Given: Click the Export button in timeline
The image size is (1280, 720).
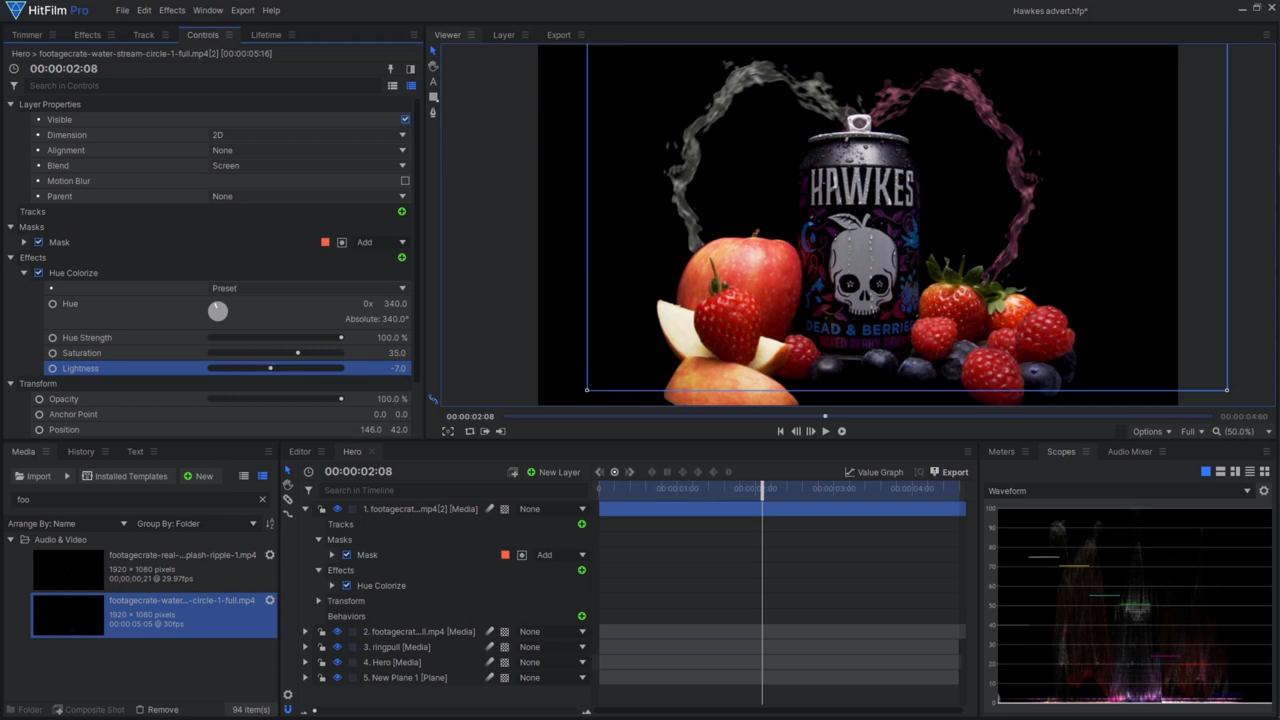Looking at the screenshot, I should [x=949, y=472].
